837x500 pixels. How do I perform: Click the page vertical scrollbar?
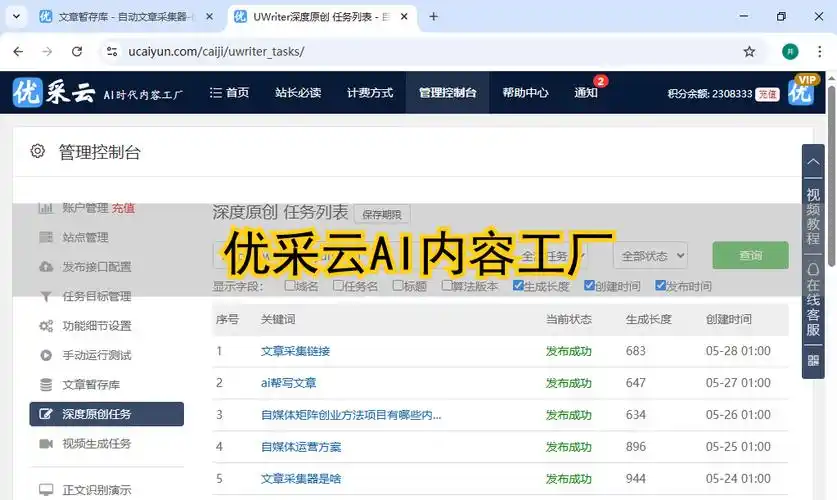[x=831, y=176]
